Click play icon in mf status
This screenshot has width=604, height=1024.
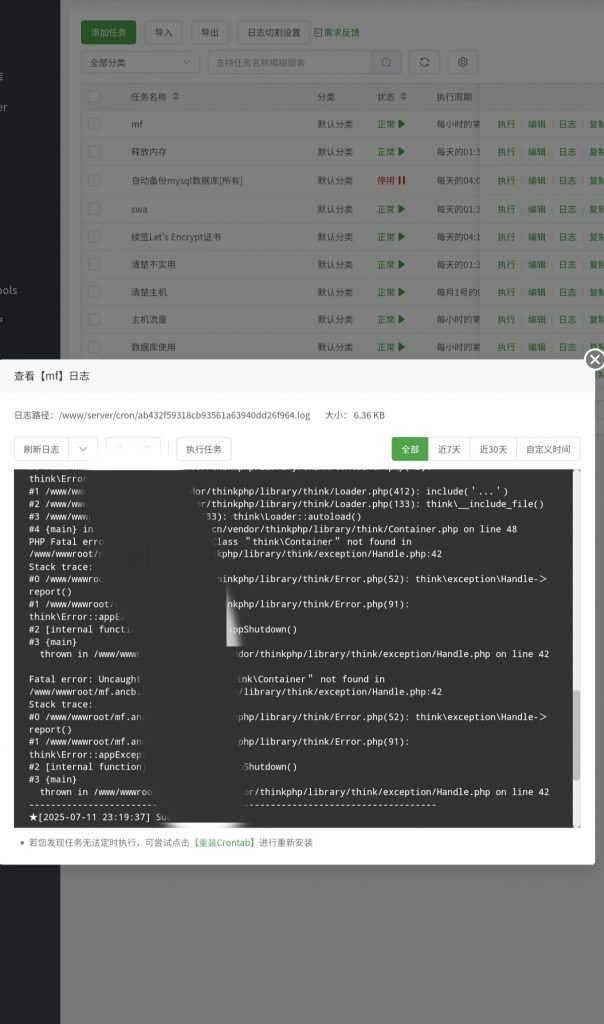402,124
